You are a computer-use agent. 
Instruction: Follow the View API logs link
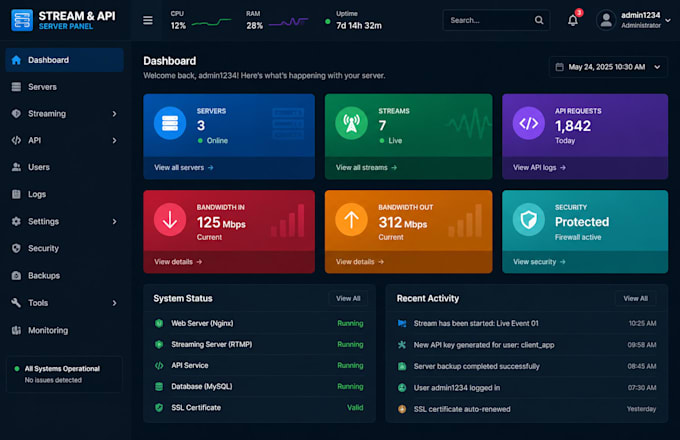(x=539, y=167)
